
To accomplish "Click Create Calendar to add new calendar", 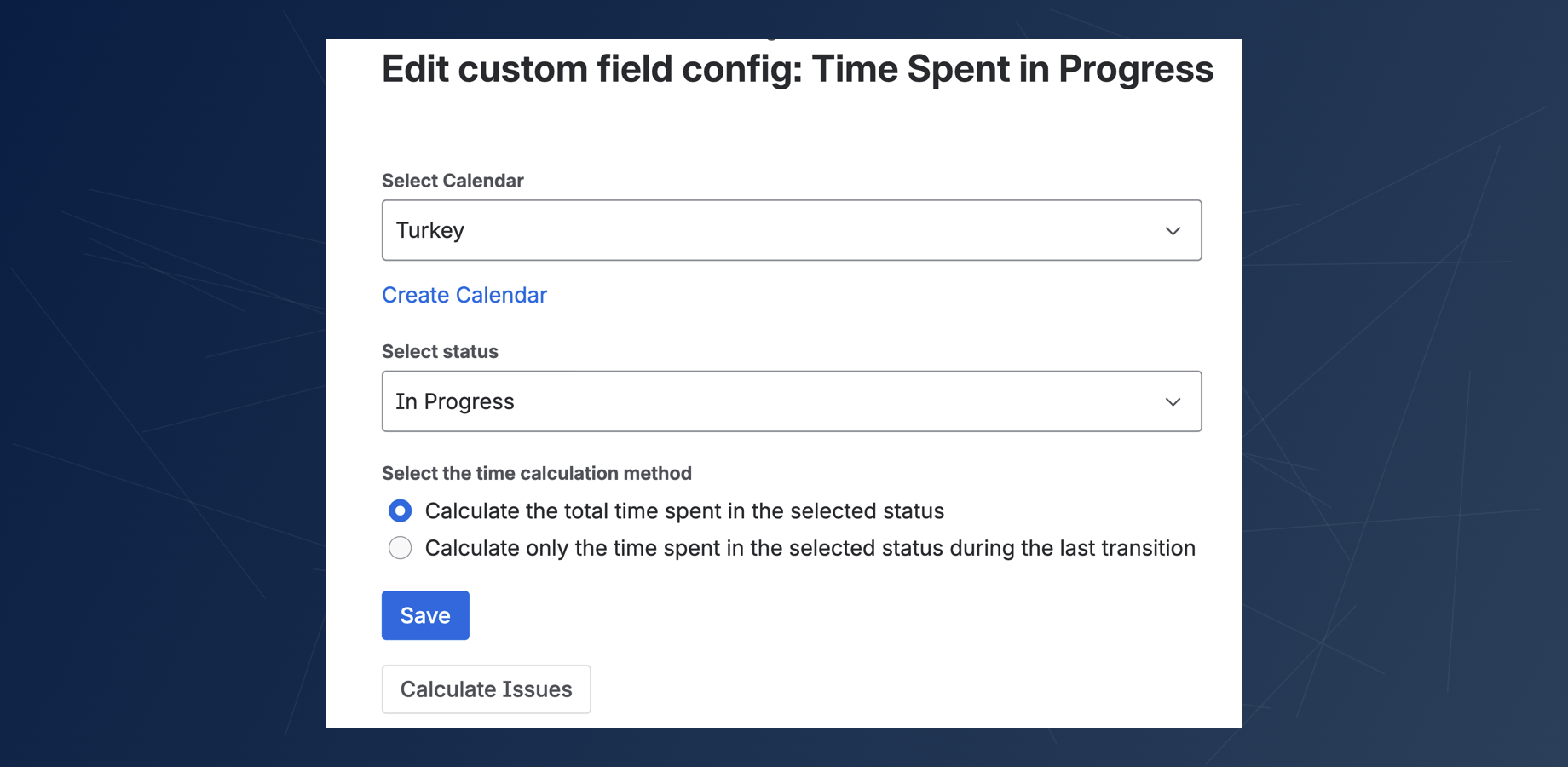I will pos(464,295).
